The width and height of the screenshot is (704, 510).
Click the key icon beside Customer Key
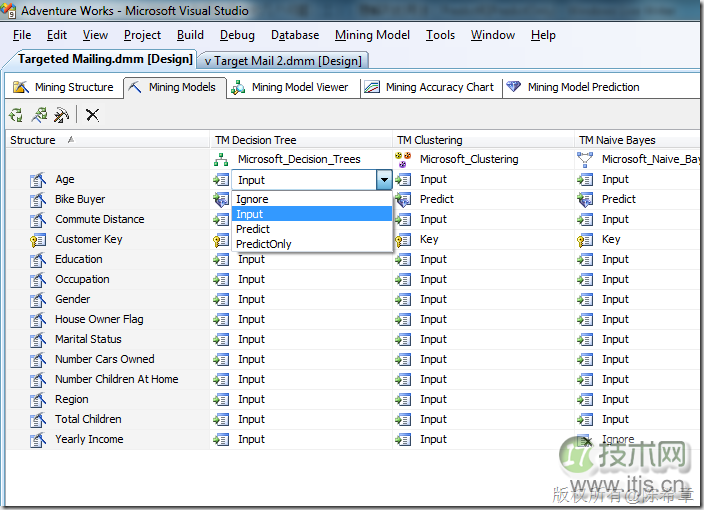38,240
